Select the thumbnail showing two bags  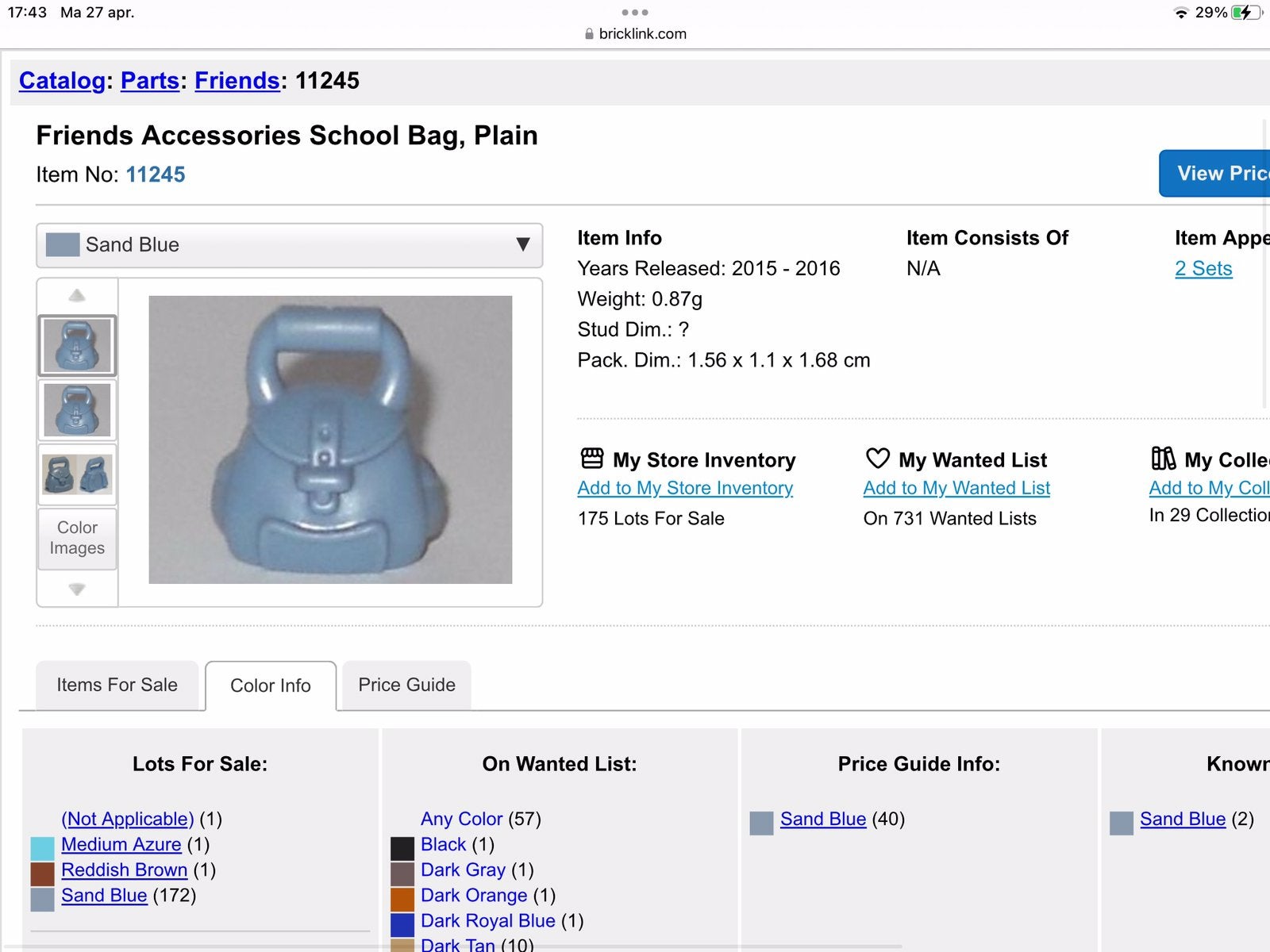[77, 474]
